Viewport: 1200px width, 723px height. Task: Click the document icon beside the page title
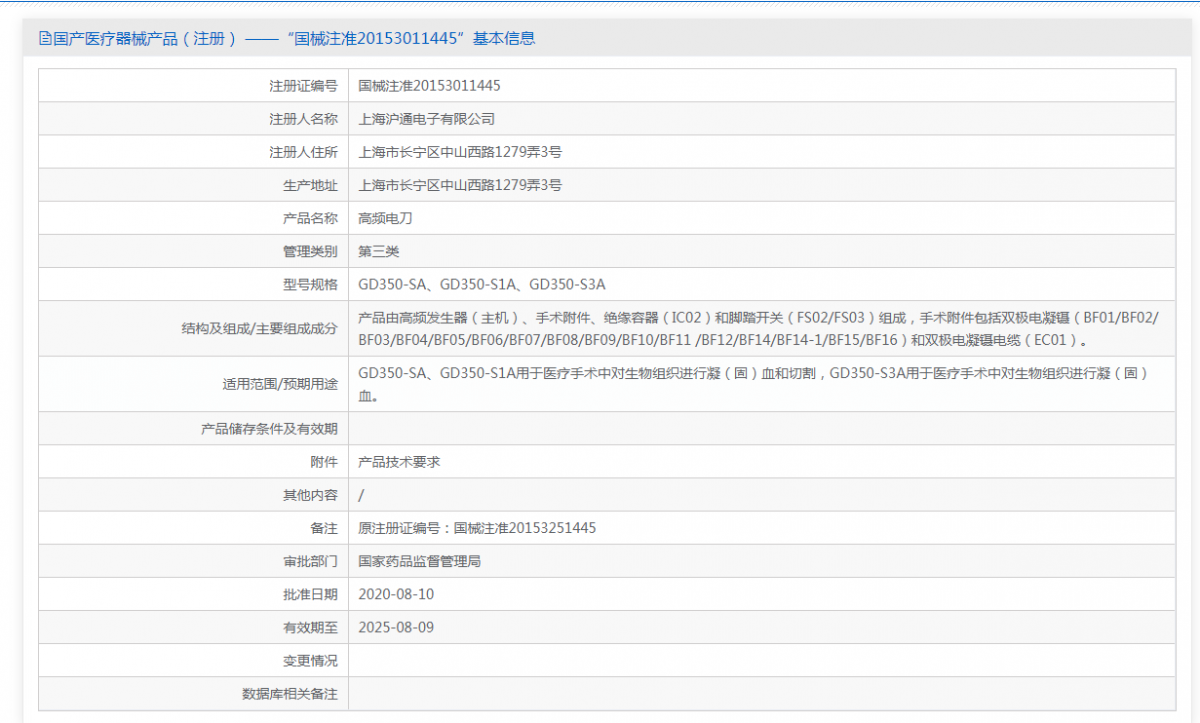tap(45, 38)
